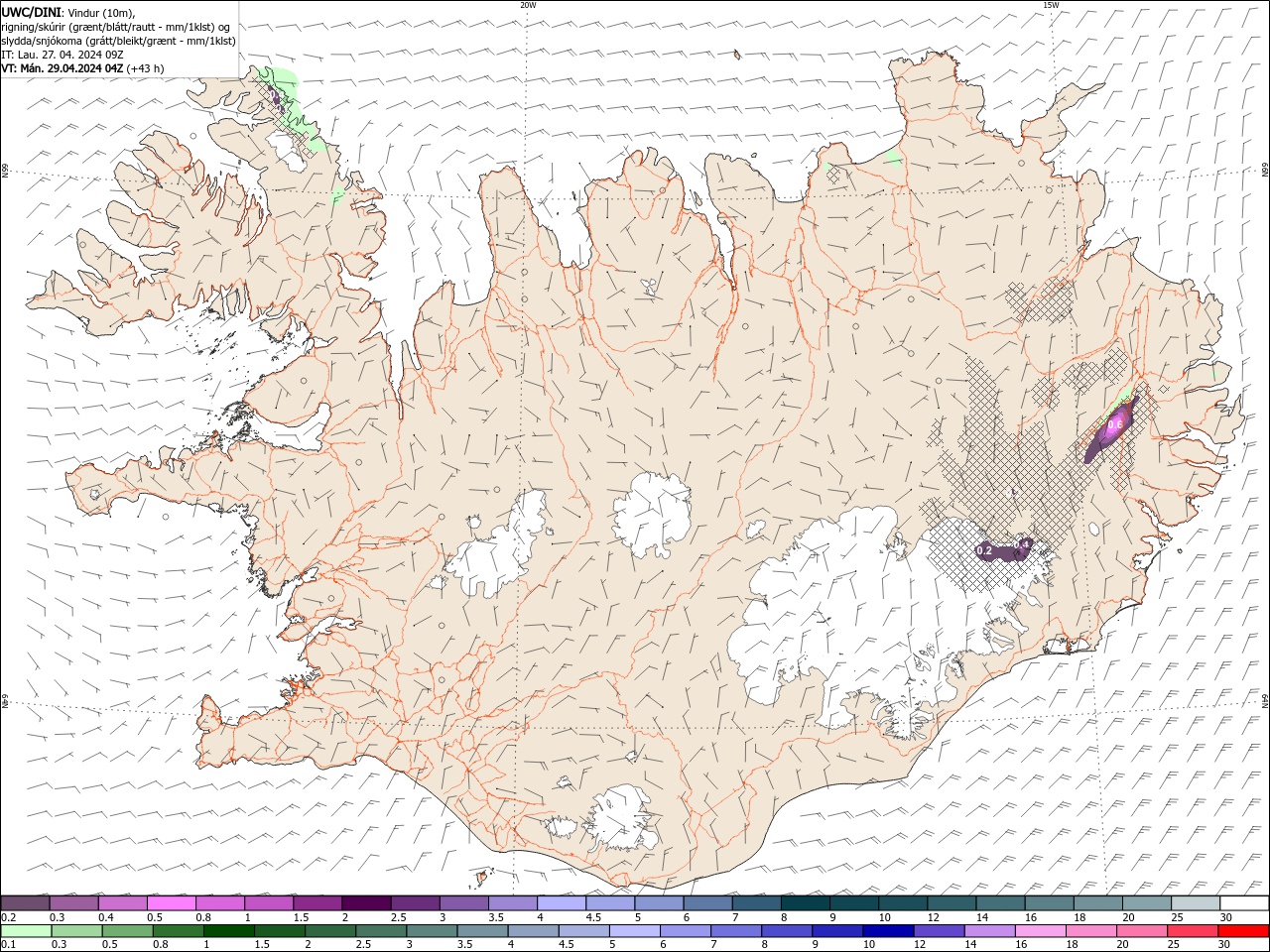The width and height of the screenshot is (1270, 952).
Task: Click top-row swatch between 1 and 1.5
Action: coord(269,903)
